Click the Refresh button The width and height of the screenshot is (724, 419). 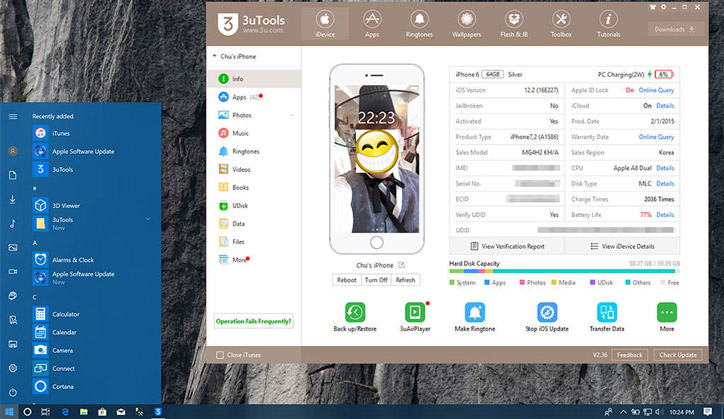(405, 280)
